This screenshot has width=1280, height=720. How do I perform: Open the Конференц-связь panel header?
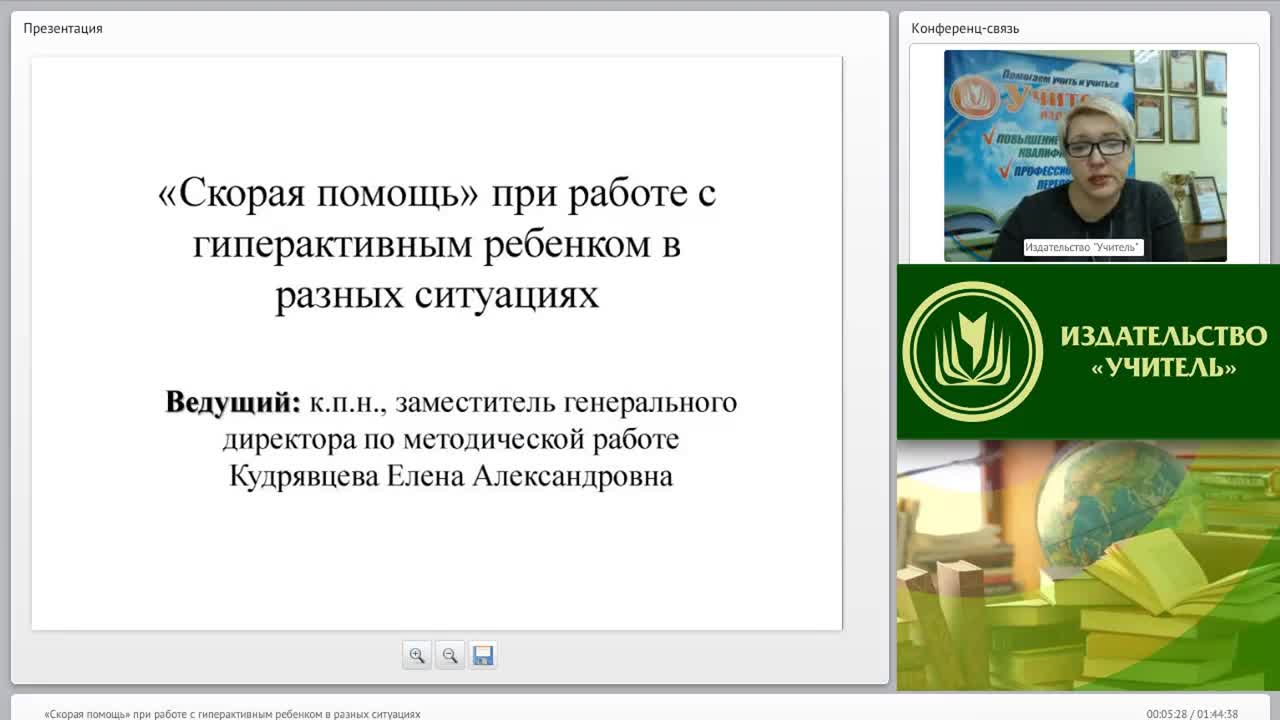pos(965,28)
